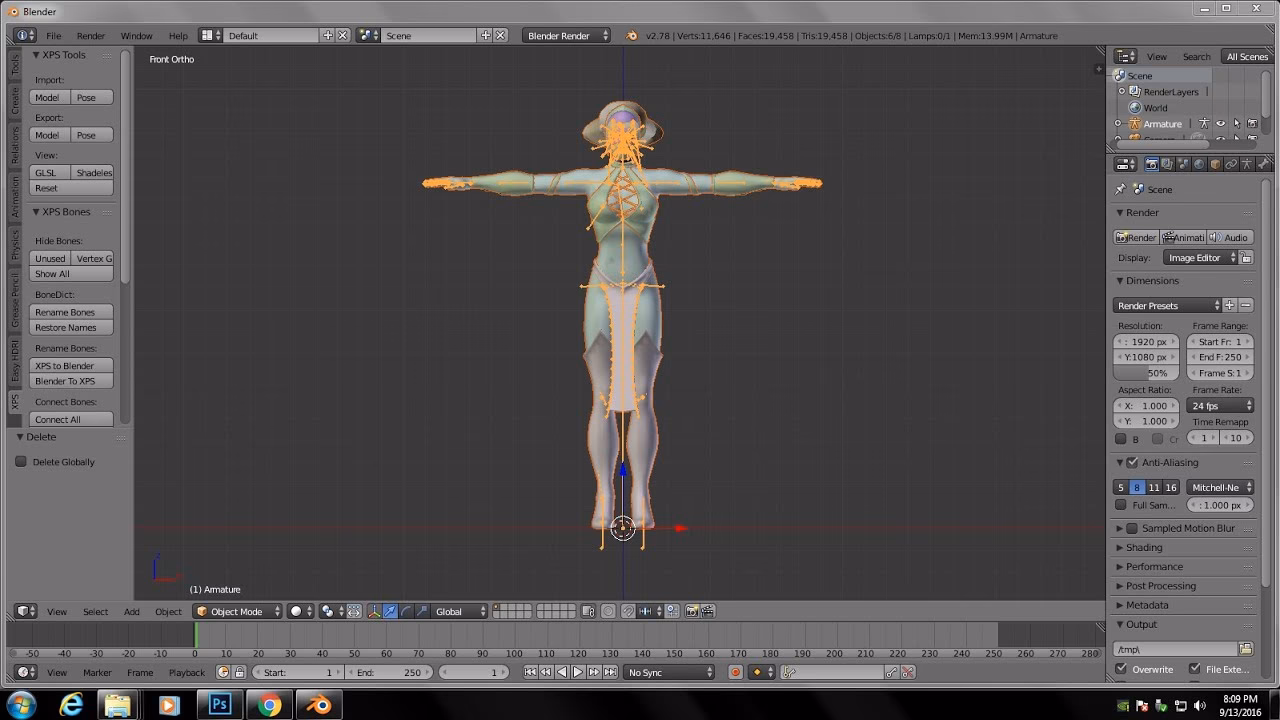Screen dimensions: 1280x720
Task: Open the Global transform orientation dropdown
Action: click(461, 611)
